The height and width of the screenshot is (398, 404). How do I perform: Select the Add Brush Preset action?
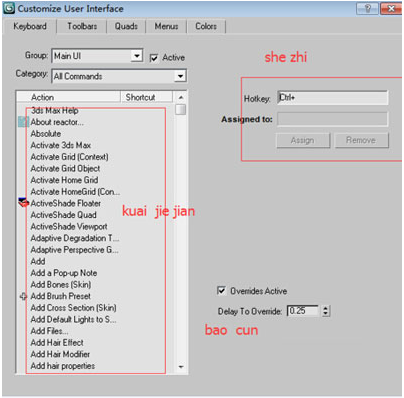61,296
